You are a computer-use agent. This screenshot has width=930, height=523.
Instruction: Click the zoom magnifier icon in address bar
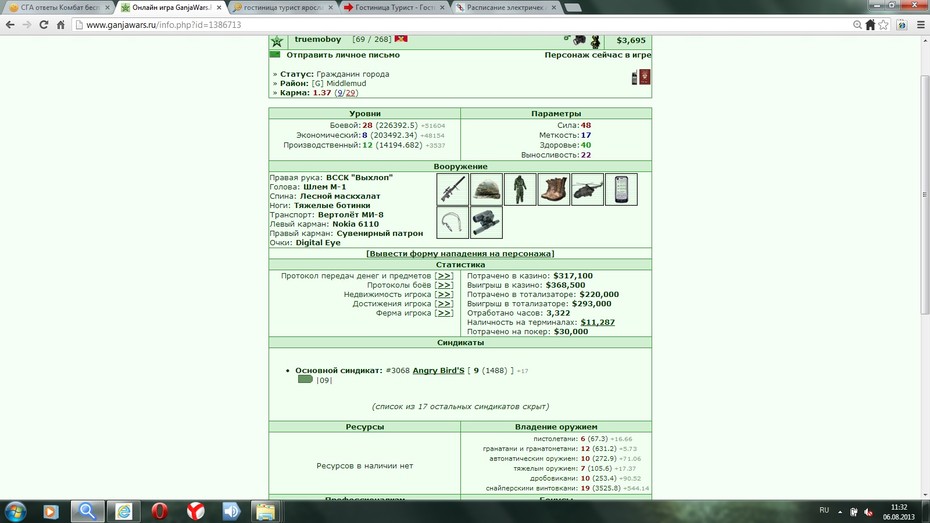click(x=857, y=25)
